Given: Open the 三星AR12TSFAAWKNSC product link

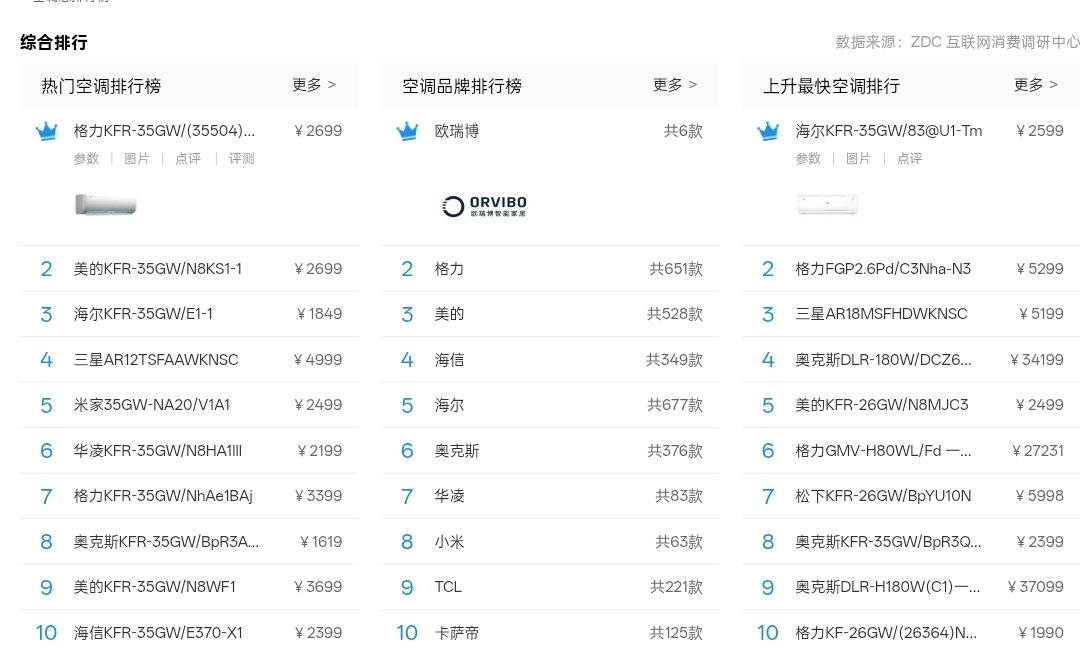Looking at the screenshot, I should (x=156, y=360).
